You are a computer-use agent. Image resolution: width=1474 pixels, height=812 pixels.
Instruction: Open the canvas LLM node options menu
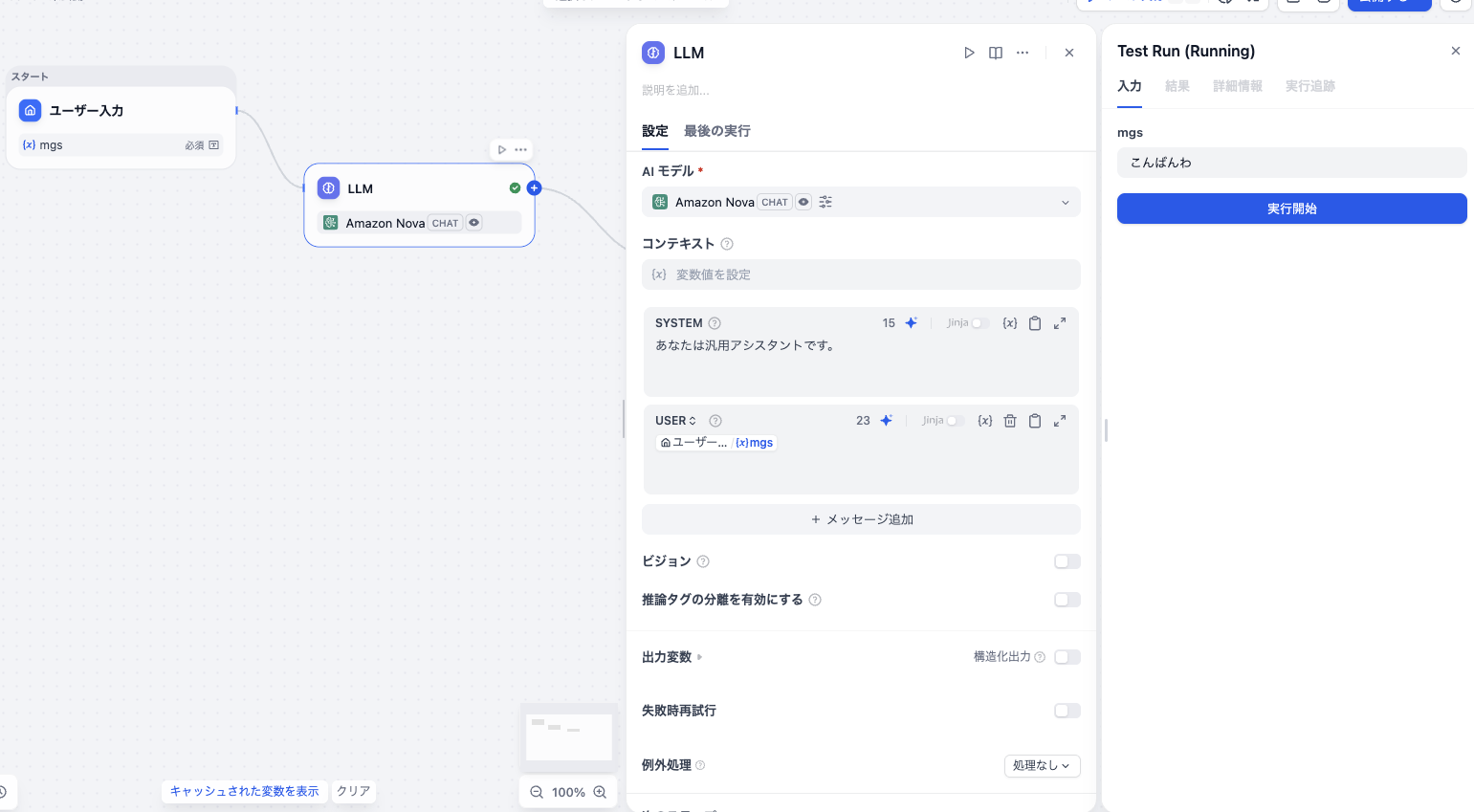(520, 149)
